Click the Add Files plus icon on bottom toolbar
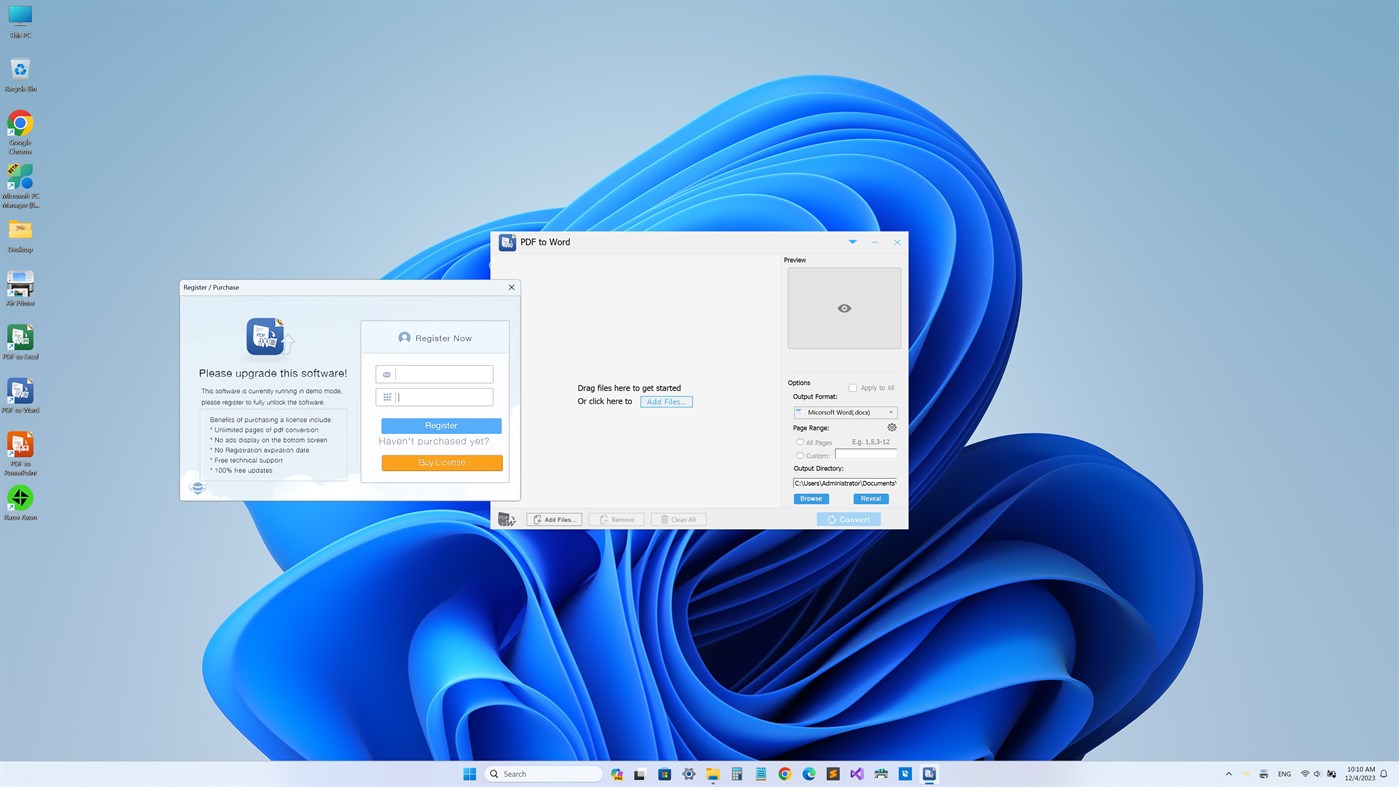This screenshot has height=787, width=1399. click(536, 518)
